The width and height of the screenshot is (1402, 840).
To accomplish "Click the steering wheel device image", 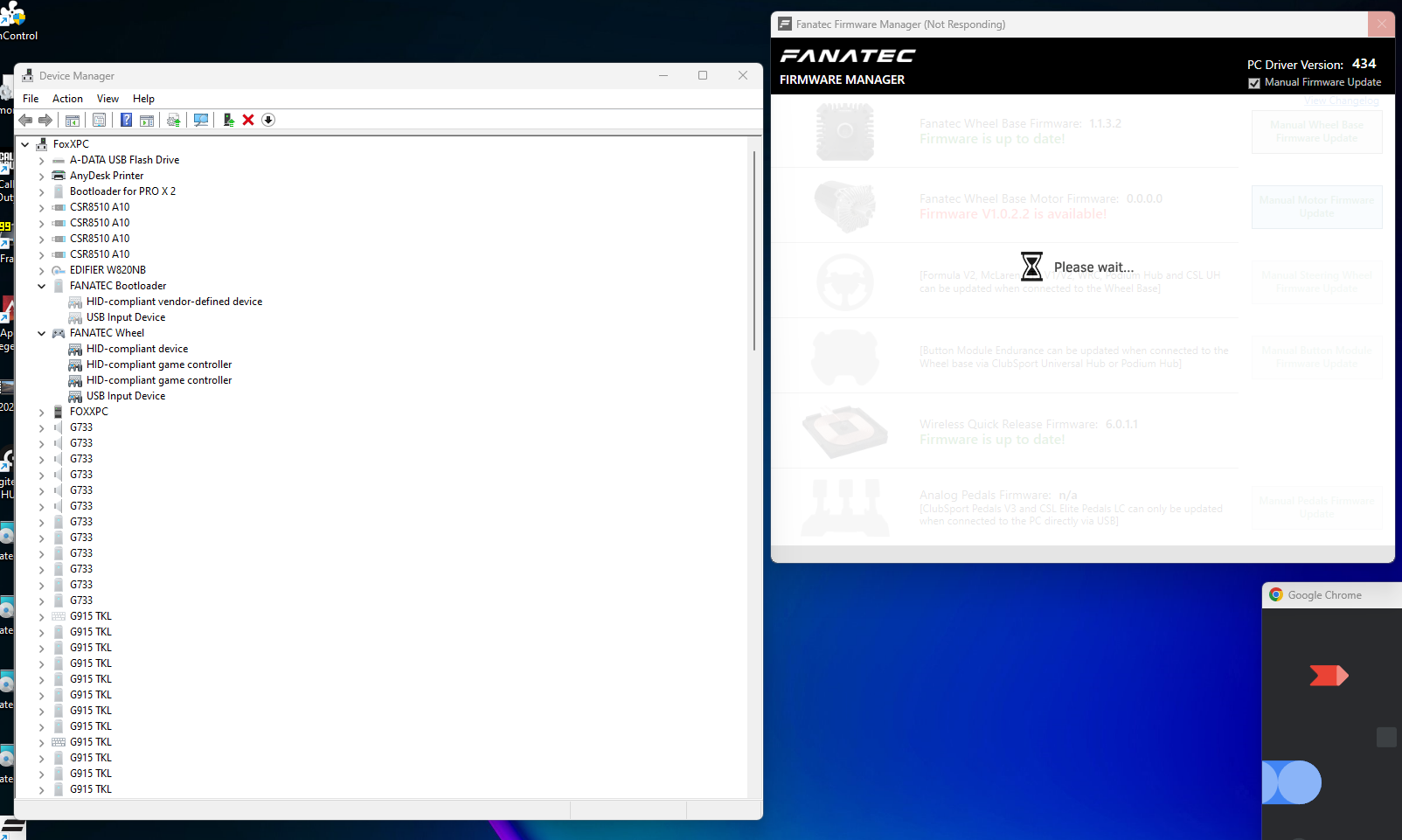I will click(844, 281).
